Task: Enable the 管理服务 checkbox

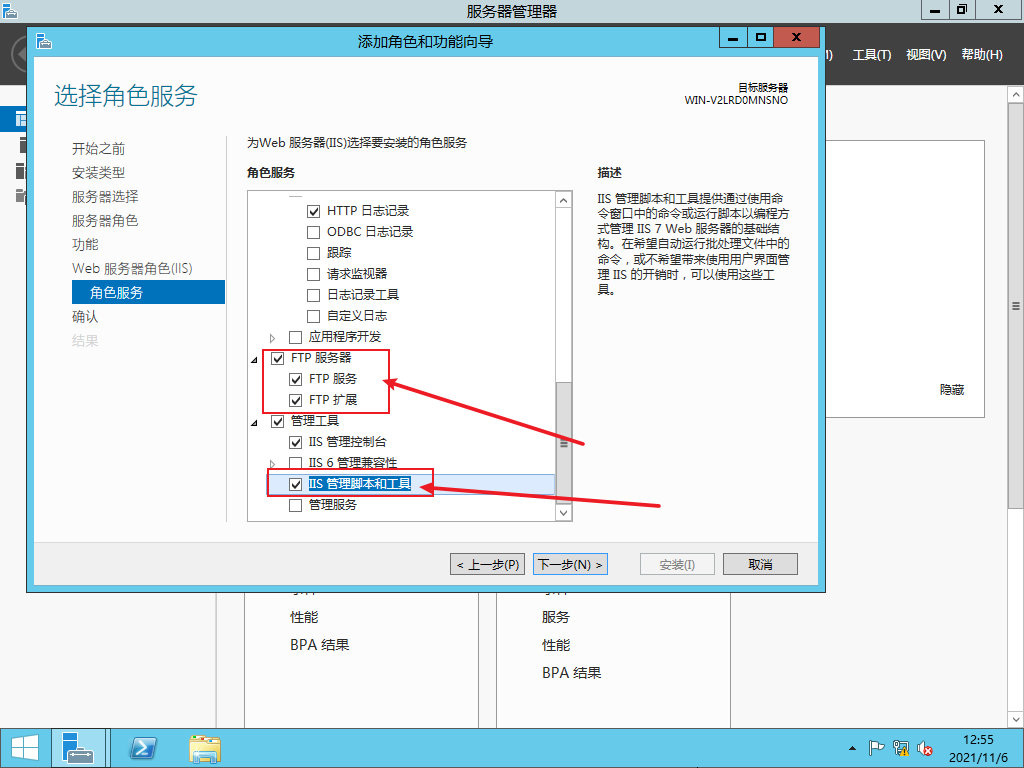Action: coord(295,505)
